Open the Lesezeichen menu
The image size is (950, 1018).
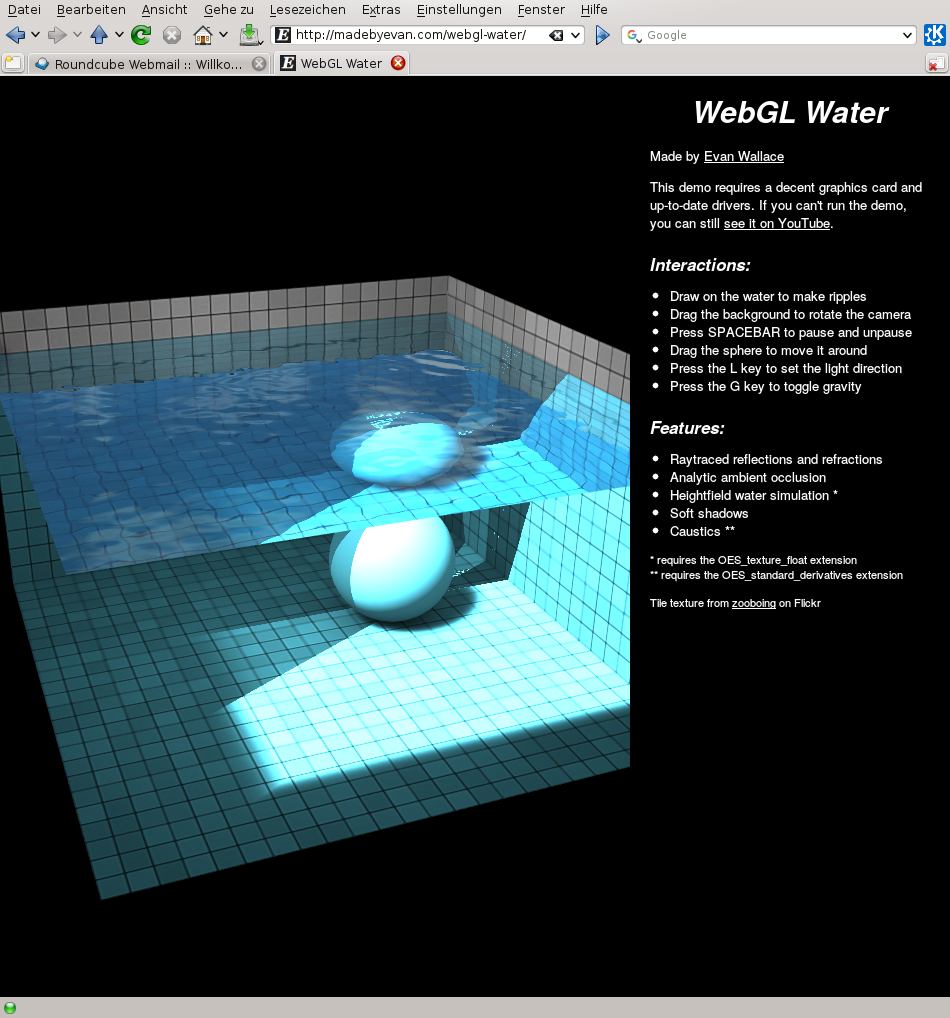tap(307, 9)
